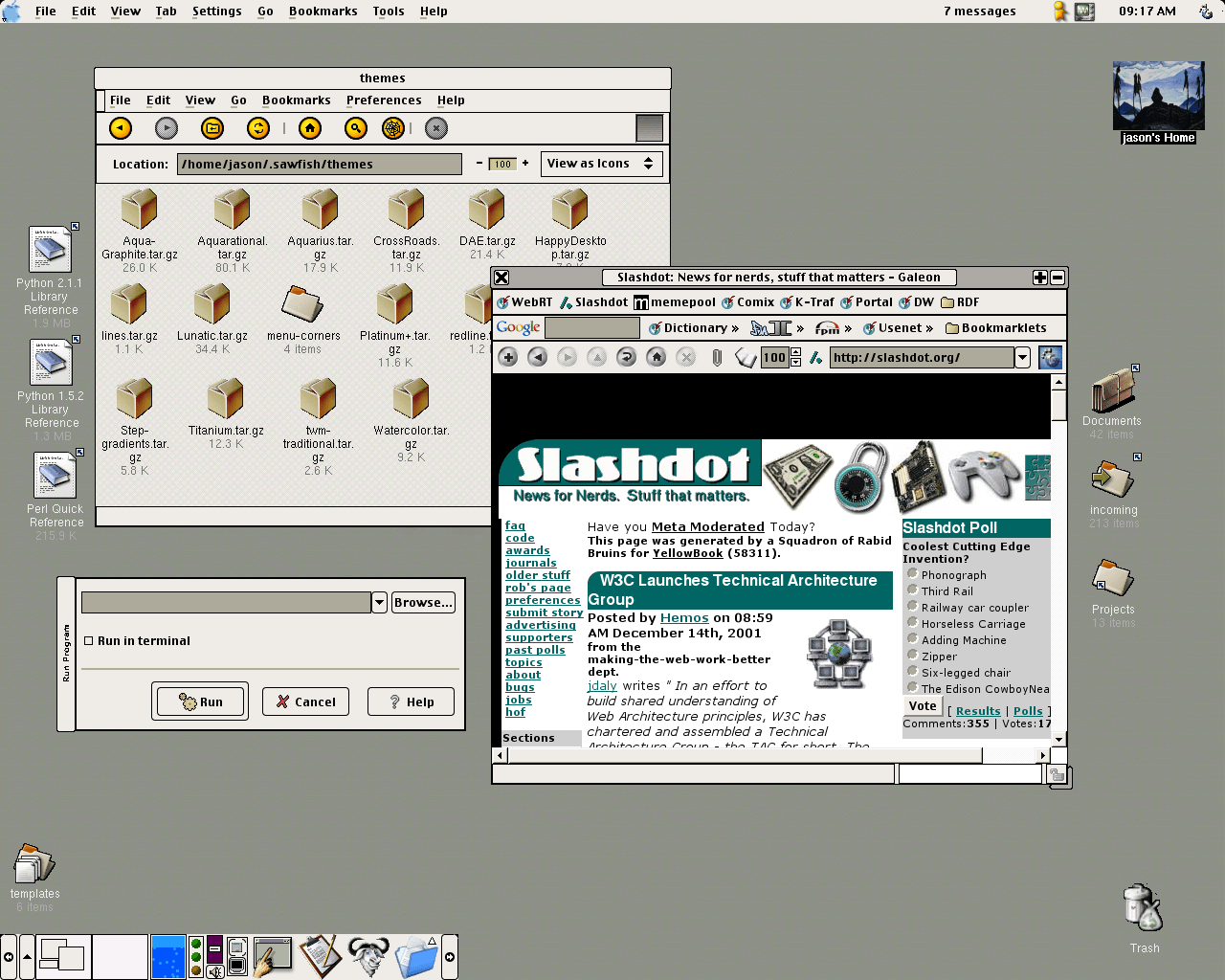Click the Google search input field
The width and height of the screenshot is (1225, 980).
point(591,328)
